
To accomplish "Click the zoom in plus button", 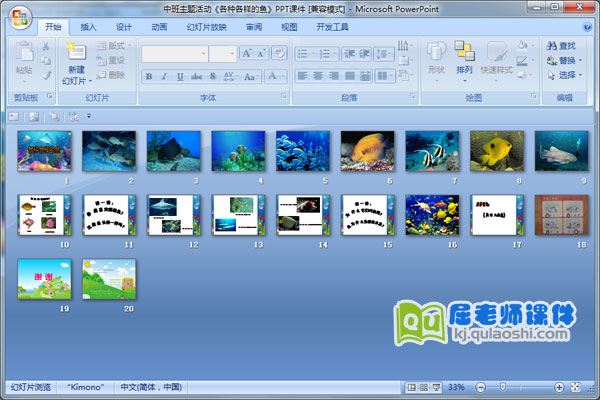I will [558, 386].
